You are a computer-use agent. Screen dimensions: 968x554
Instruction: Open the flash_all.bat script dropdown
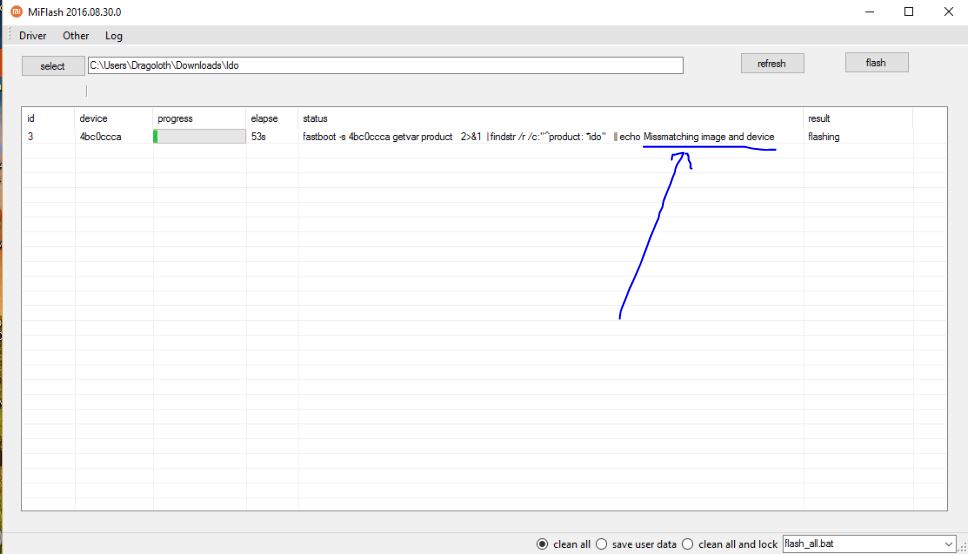(x=869, y=544)
